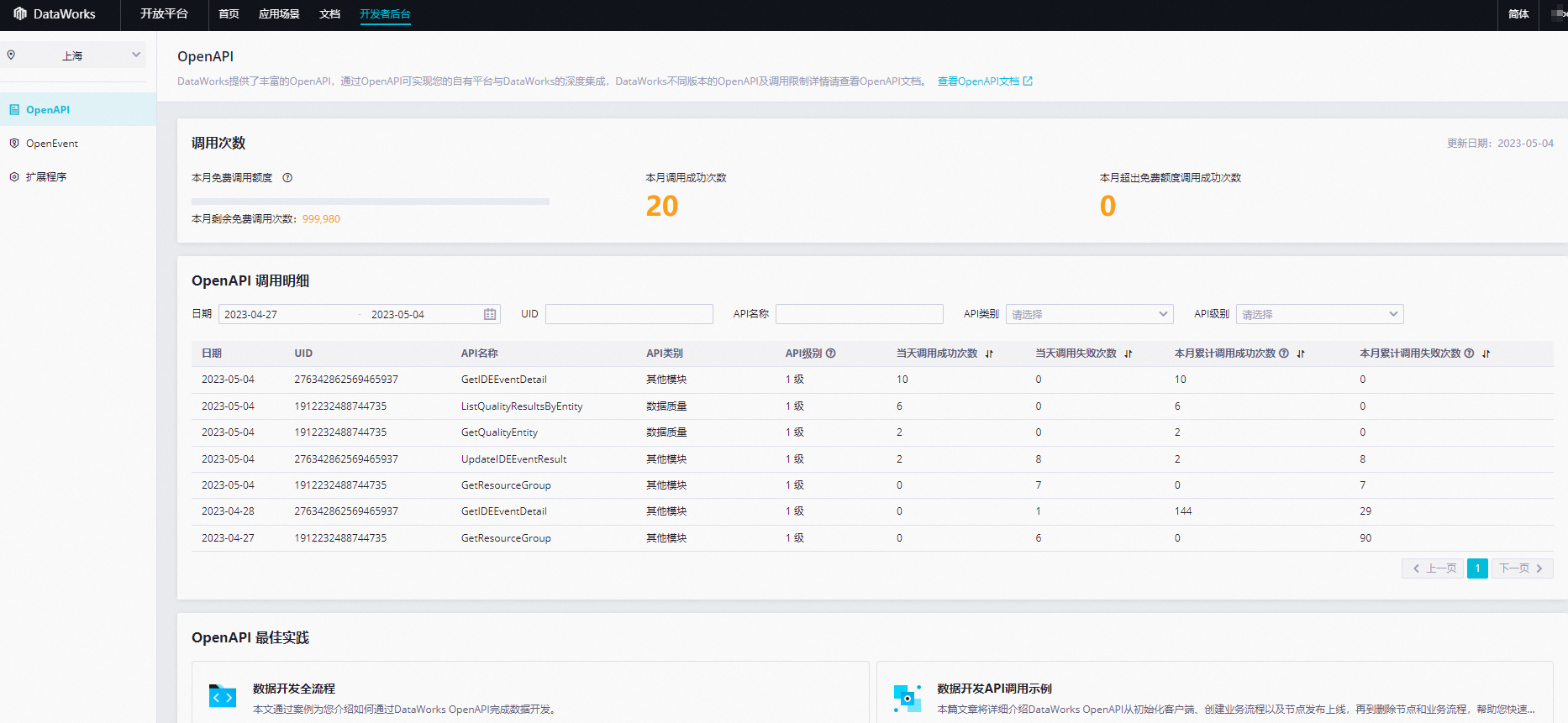
Task: Click the monthly free quota progress bar
Action: point(371,201)
